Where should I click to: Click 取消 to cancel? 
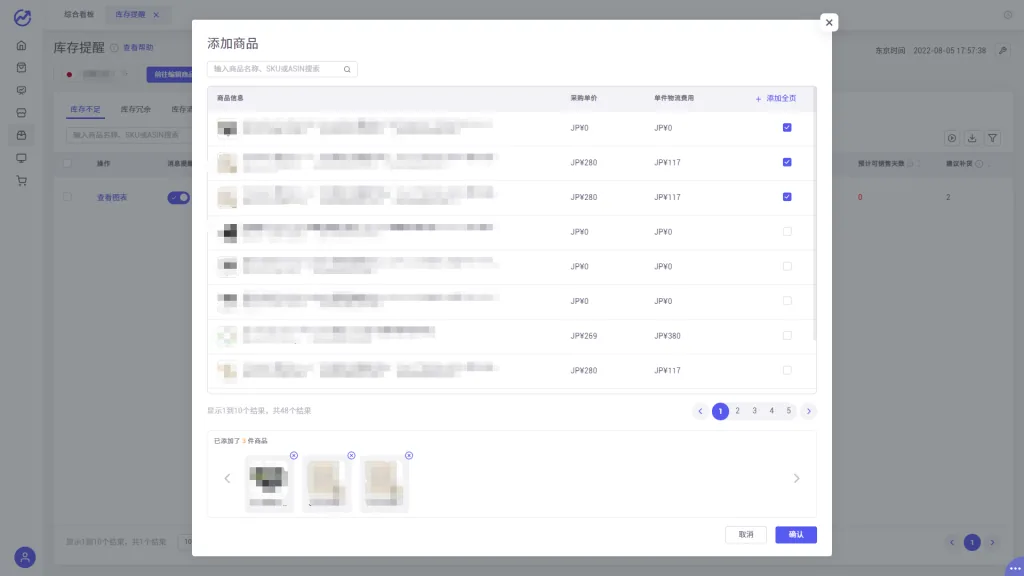(x=746, y=535)
